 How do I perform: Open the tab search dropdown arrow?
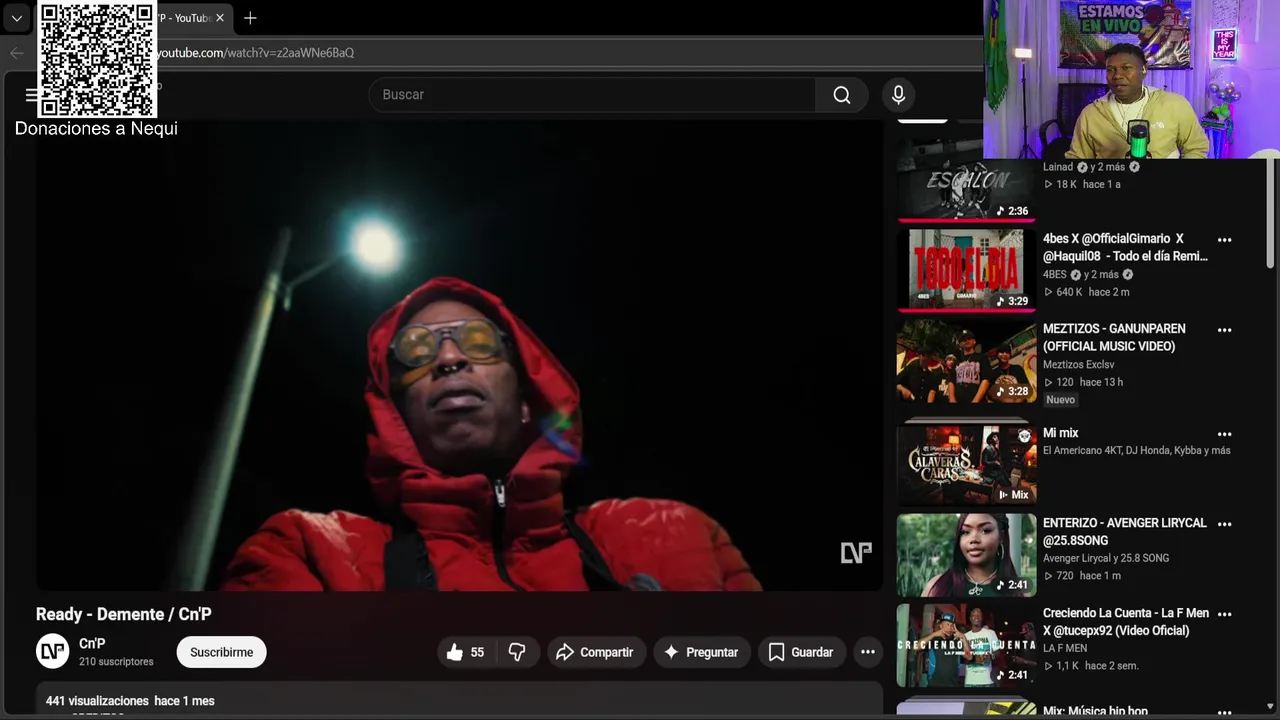coord(17,18)
